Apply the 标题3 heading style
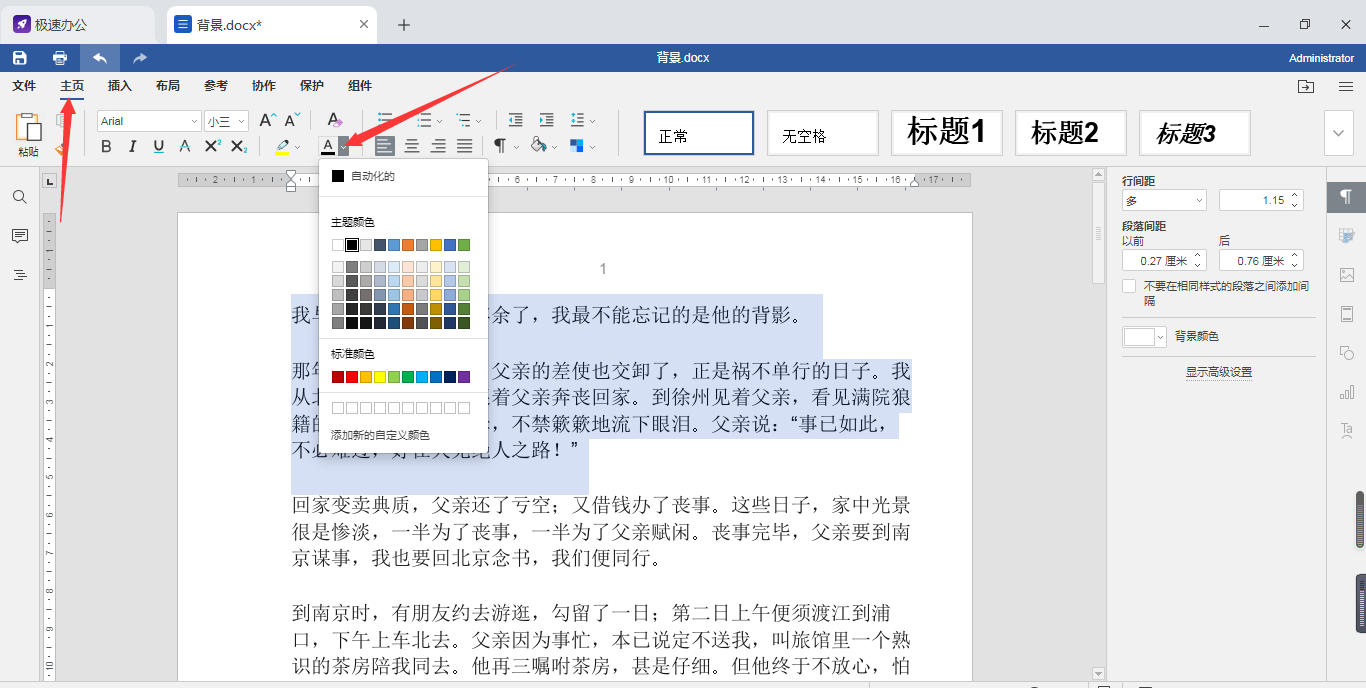Image resolution: width=1366 pixels, height=688 pixels. click(1194, 133)
